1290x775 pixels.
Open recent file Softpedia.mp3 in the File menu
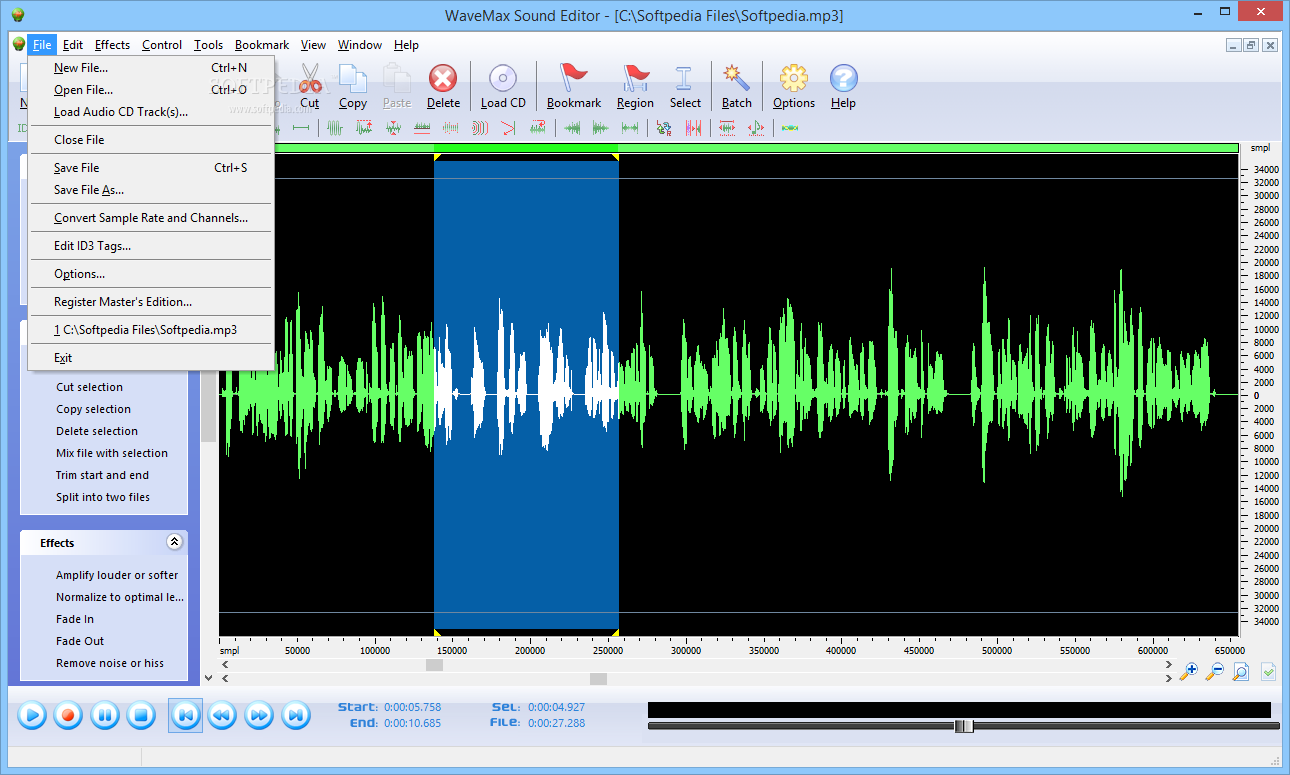150,330
